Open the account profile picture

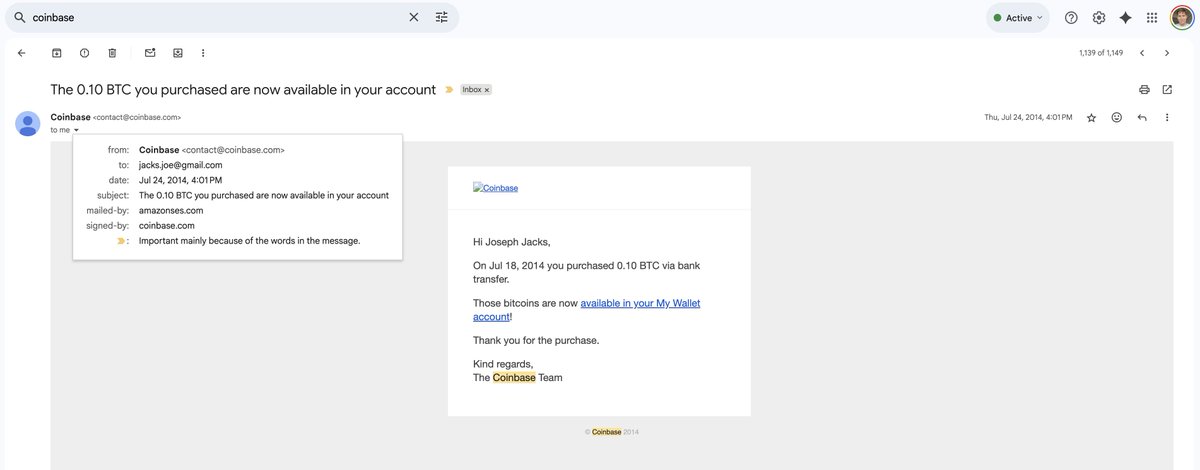pyautogui.click(x=1182, y=18)
